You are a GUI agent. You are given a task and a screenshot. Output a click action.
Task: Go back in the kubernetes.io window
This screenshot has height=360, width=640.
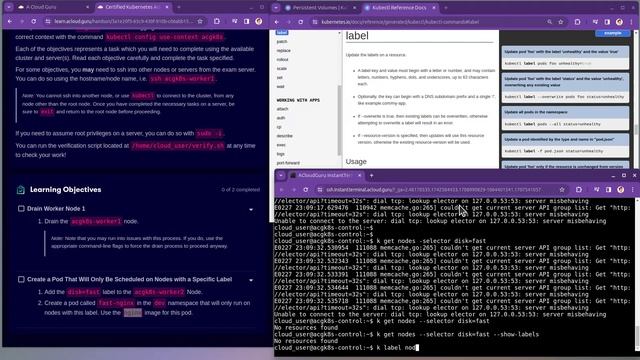coord(277,22)
